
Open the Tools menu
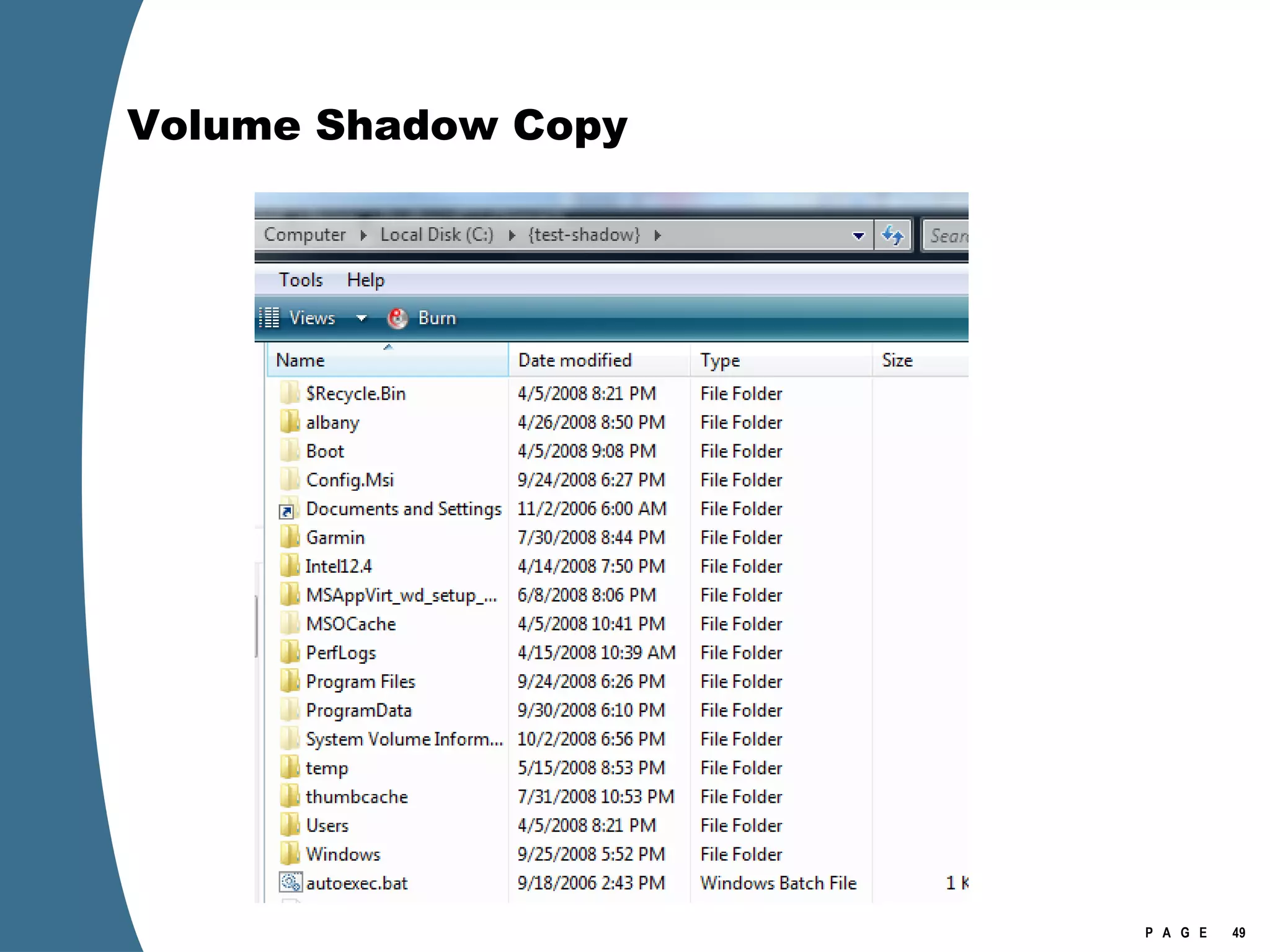click(301, 280)
